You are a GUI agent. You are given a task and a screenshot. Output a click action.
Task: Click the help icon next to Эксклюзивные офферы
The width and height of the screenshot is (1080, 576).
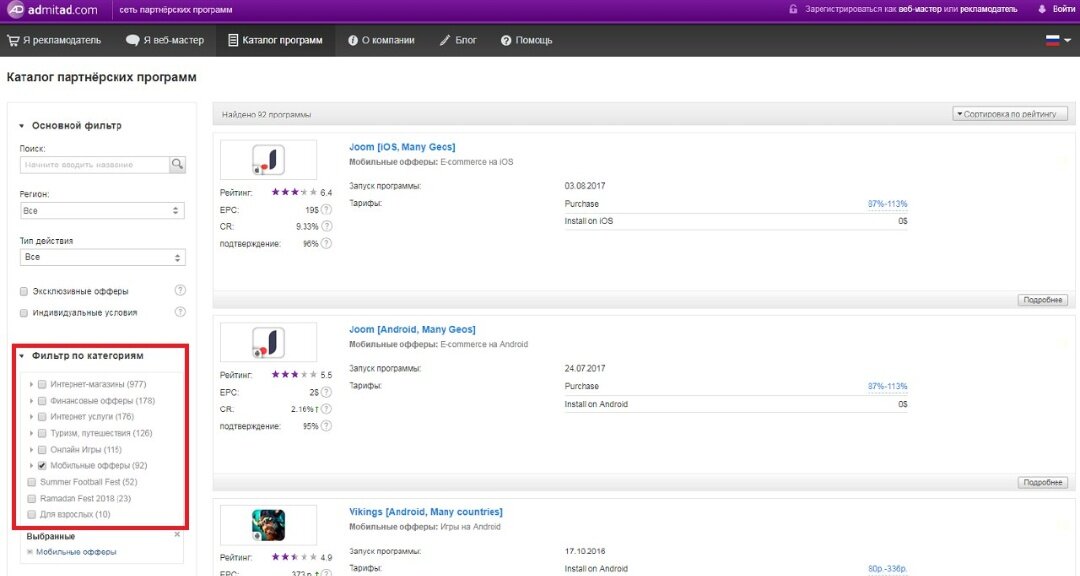tap(180, 290)
